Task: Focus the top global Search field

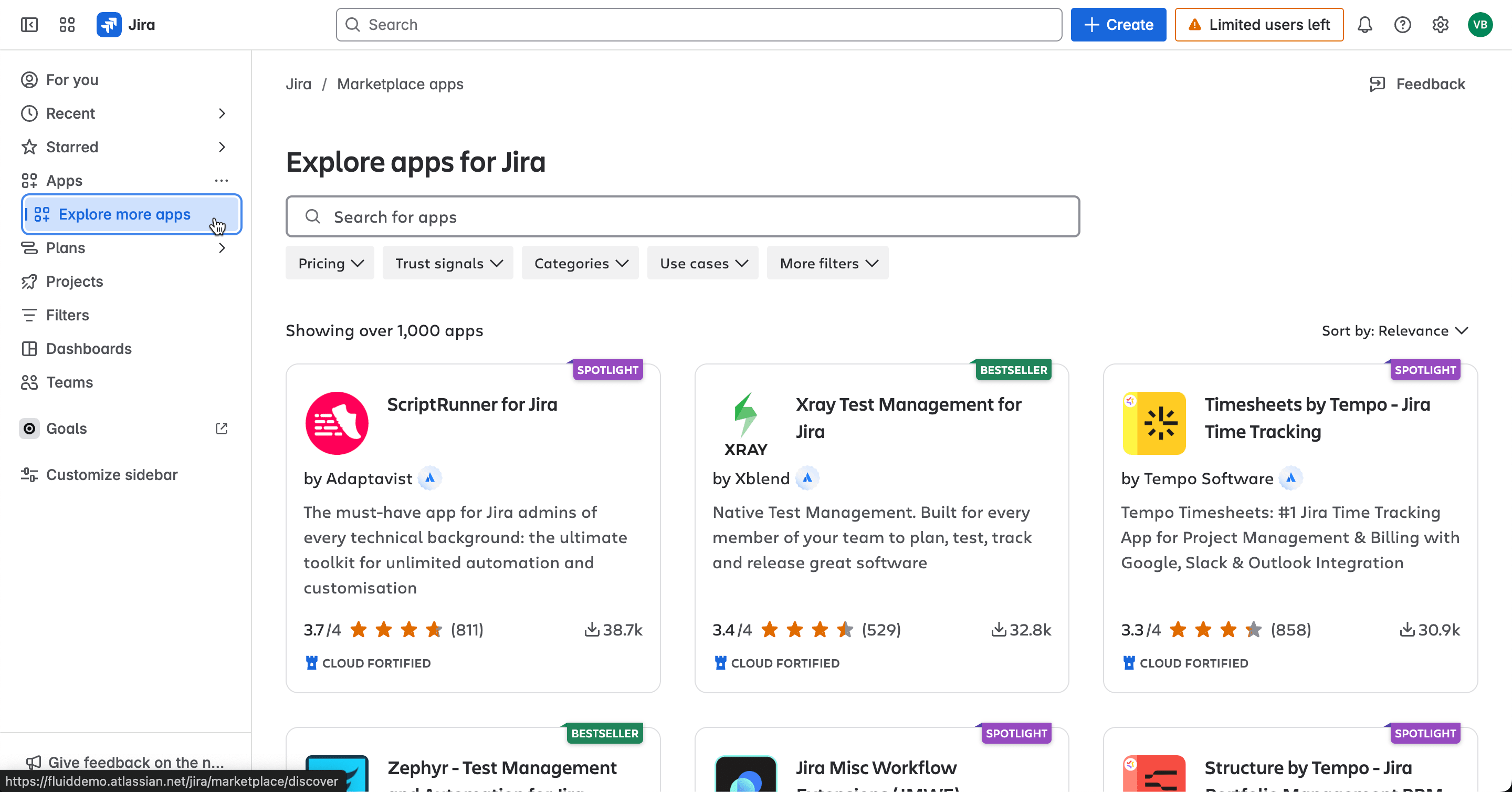Action: 698,25
